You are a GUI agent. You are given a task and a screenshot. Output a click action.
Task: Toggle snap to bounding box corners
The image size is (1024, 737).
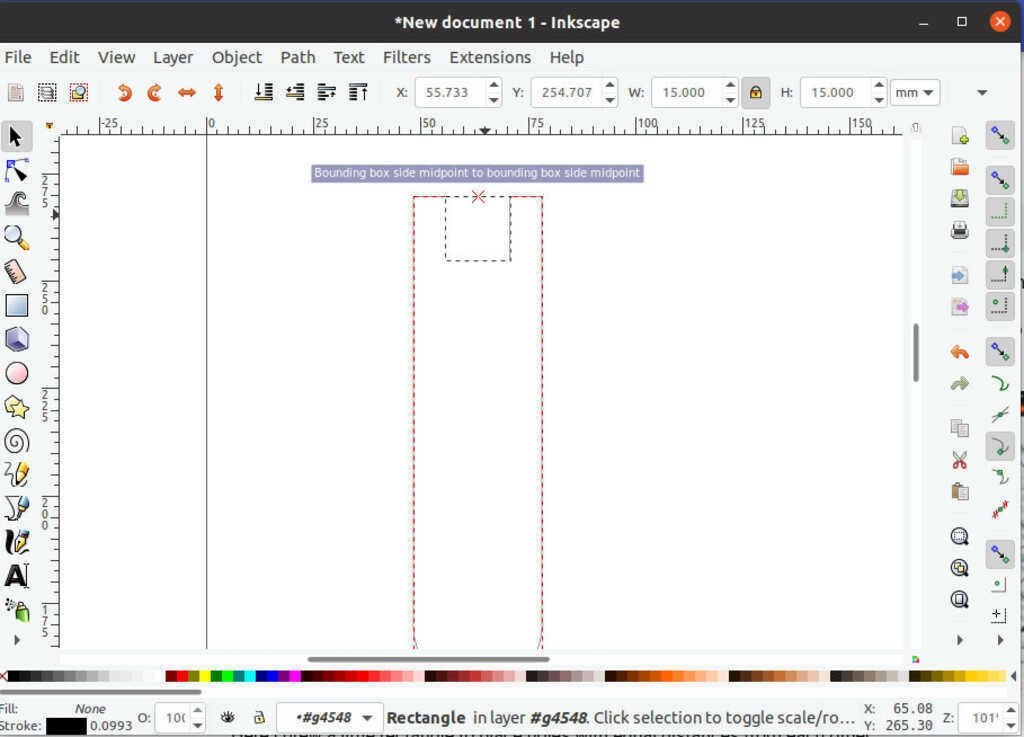(x=1000, y=243)
